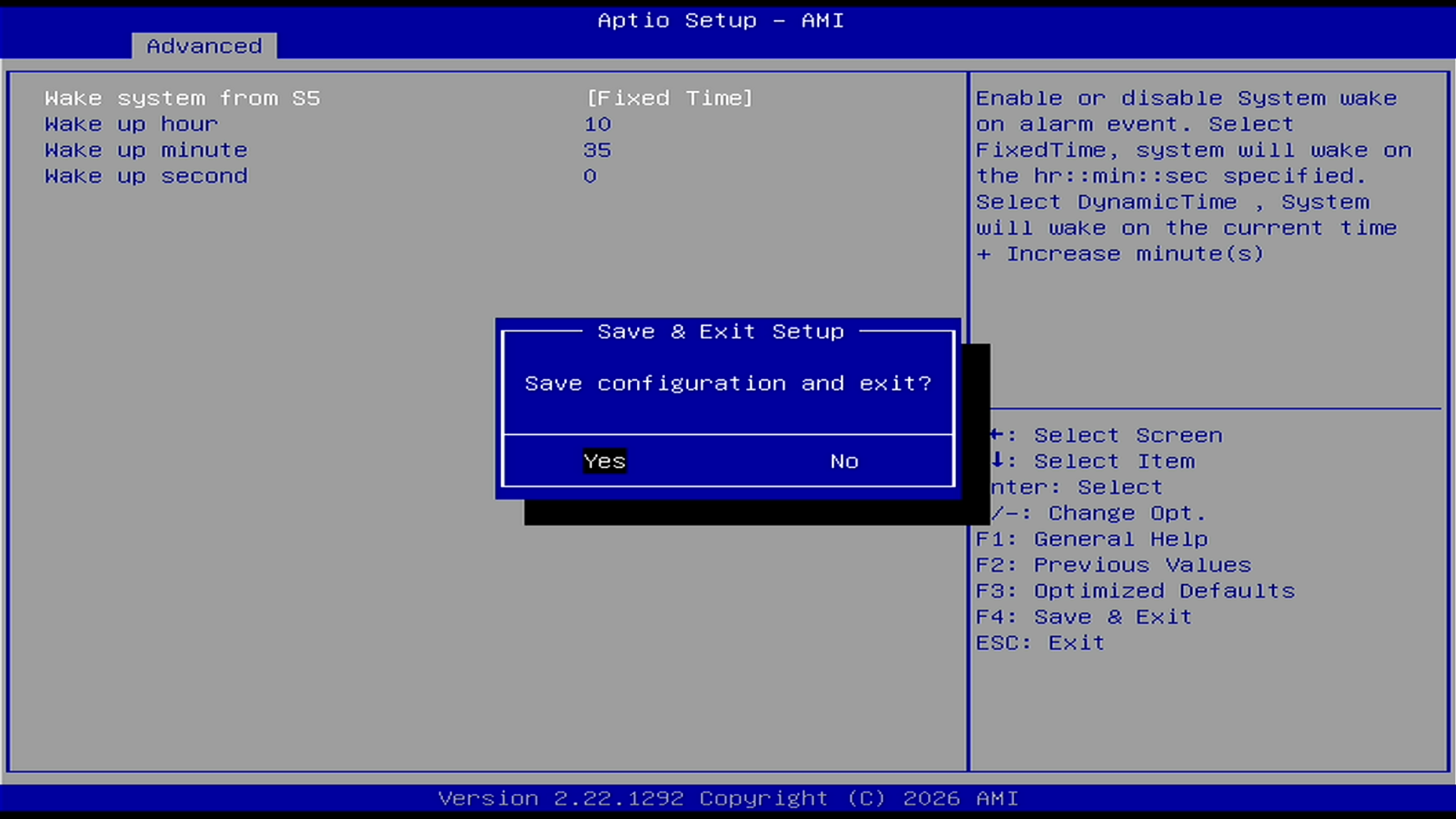The image size is (1456, 819).
Task: Click F4: Save & Exit hint
Action: [1084, 617]
